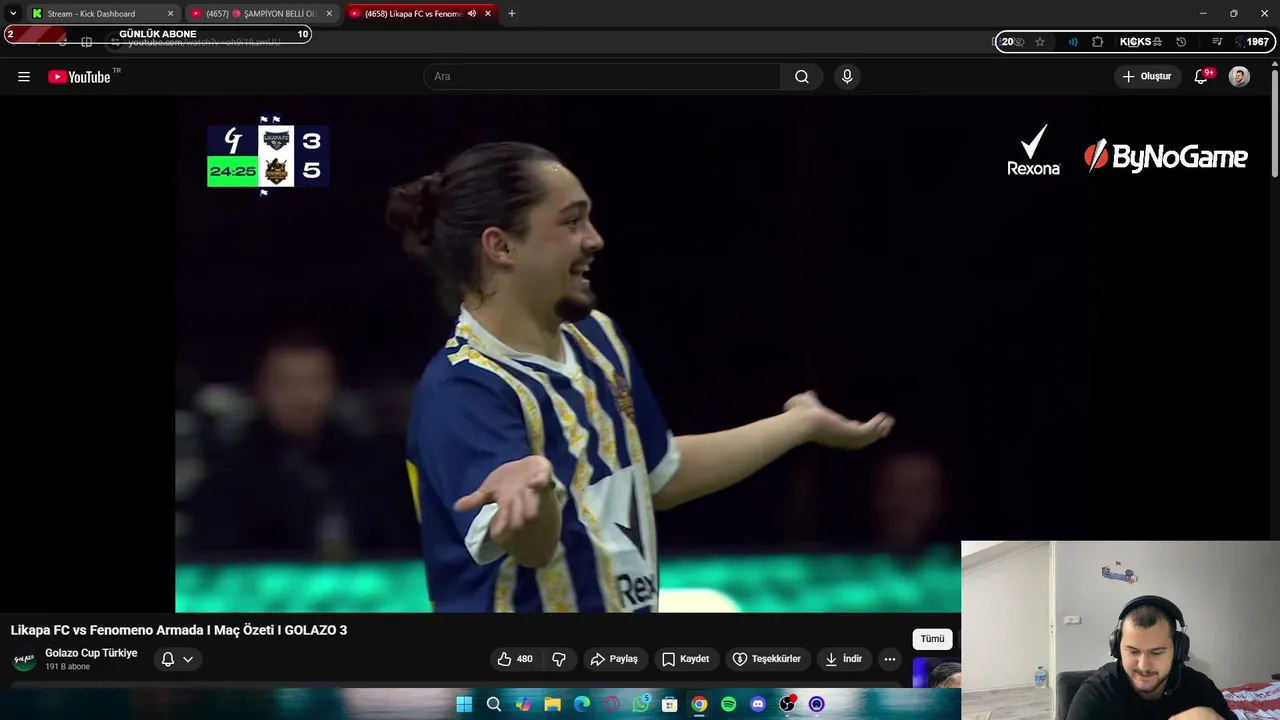
Task: Open the browser extensions puzzle icon
Action: tap(1098, 42)
